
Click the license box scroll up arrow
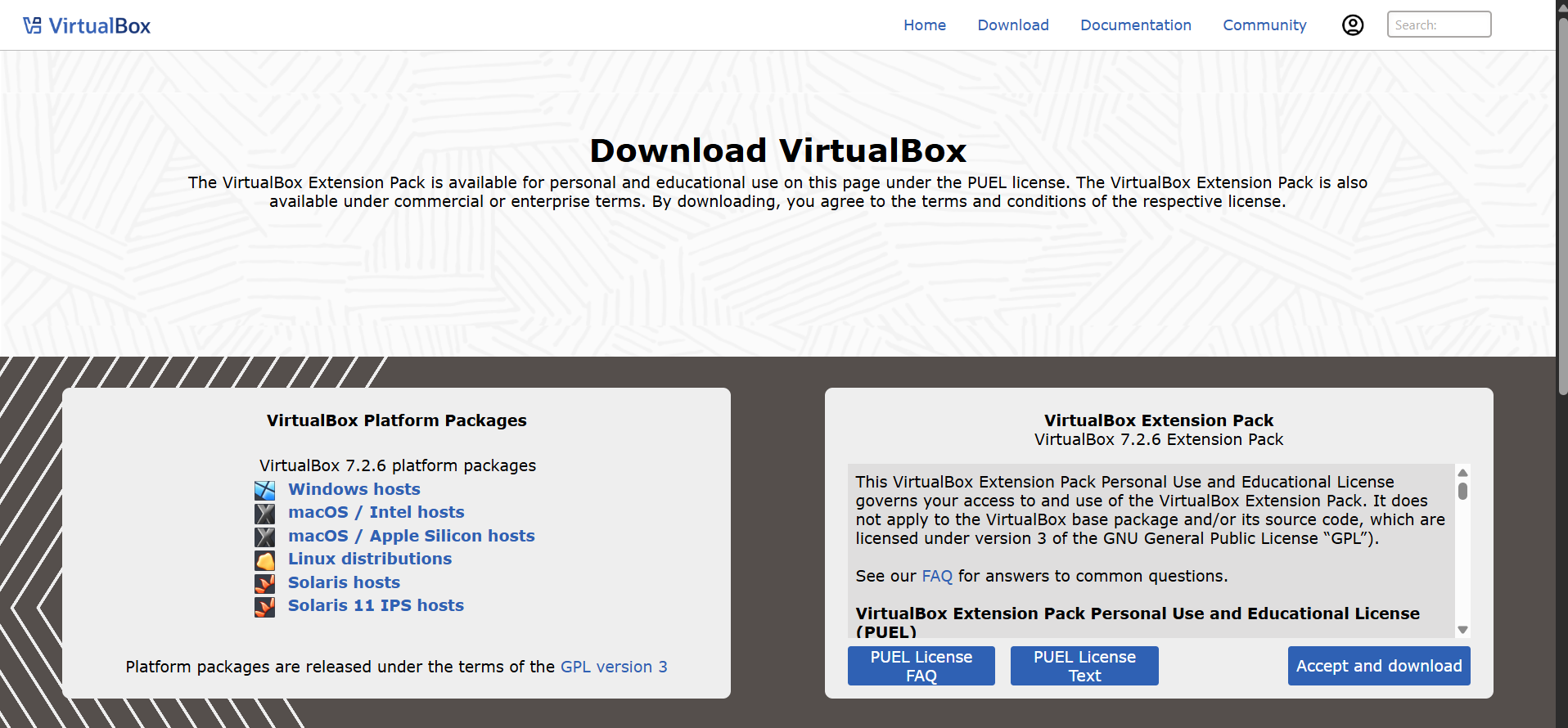(1463, 472)
